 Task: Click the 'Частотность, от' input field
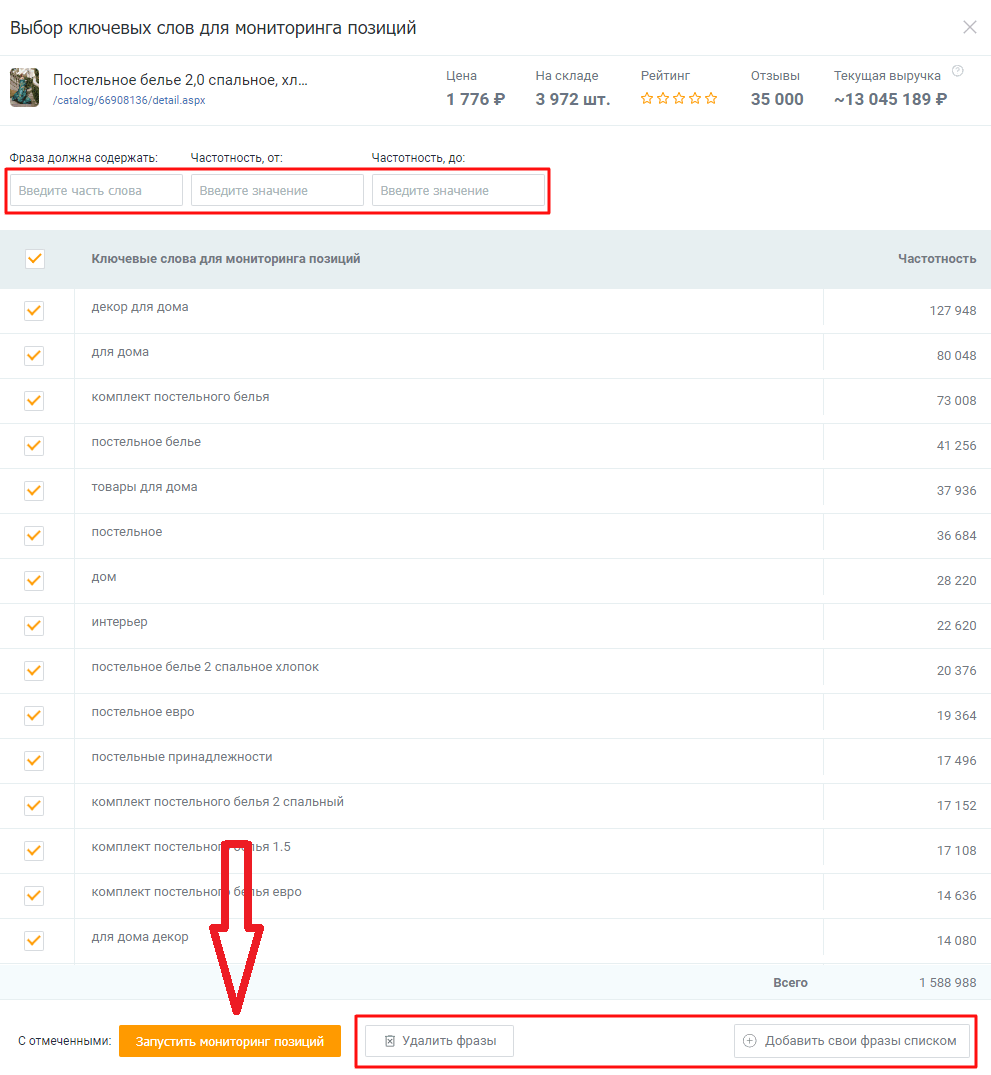(x=277, y=191)
